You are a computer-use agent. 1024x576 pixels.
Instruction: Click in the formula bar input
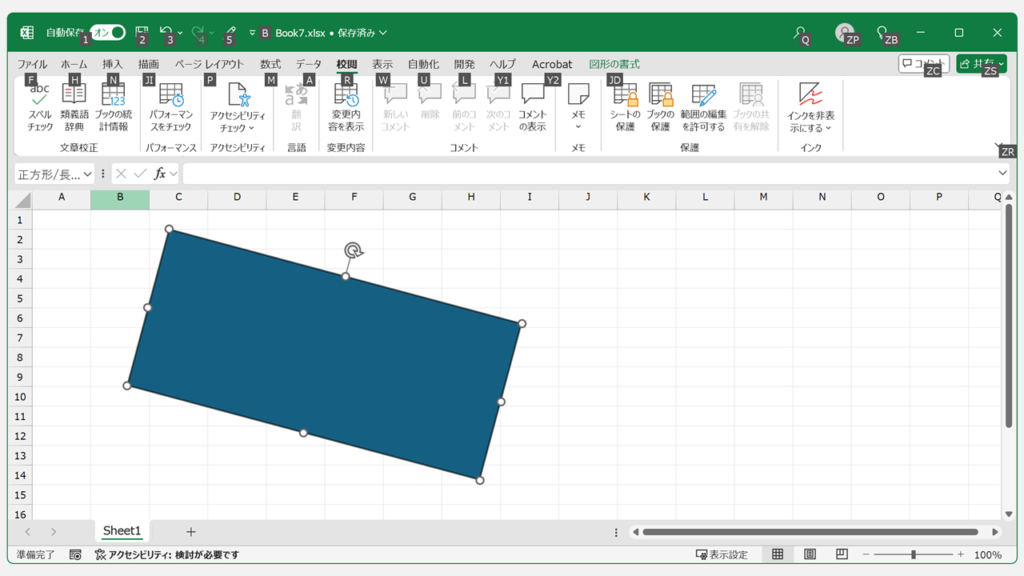tap(588, 174)
